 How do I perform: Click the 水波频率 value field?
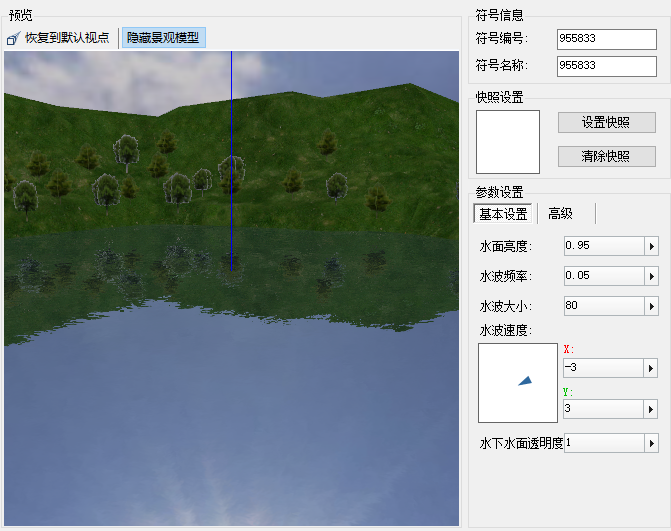point(604,276)
